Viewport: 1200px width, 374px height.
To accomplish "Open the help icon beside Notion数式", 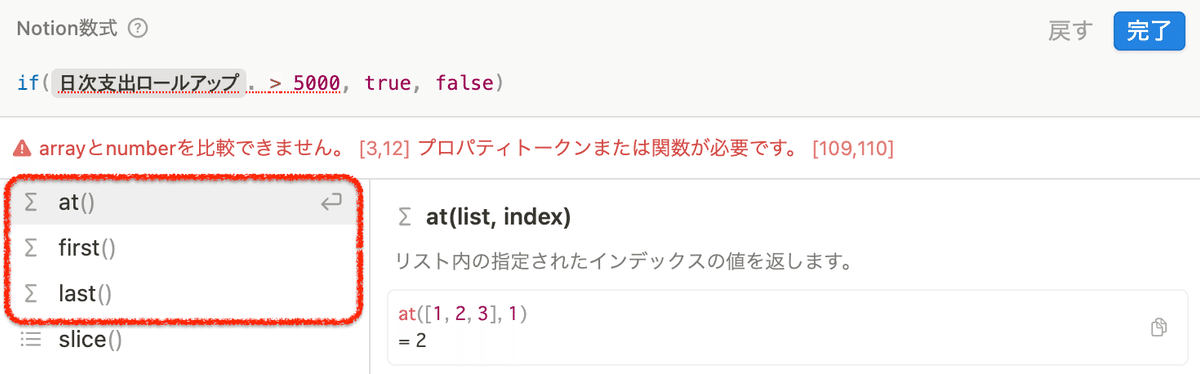I will coord(139,29).
